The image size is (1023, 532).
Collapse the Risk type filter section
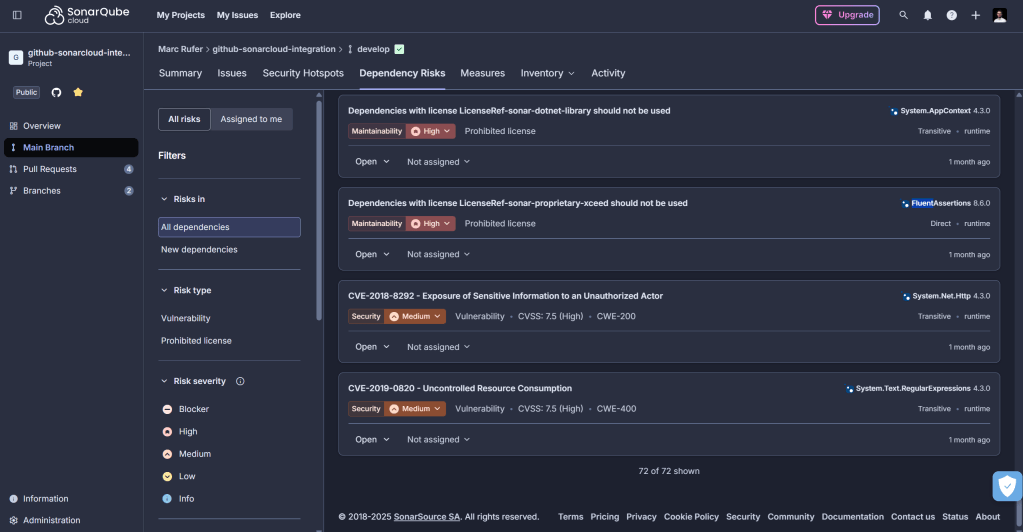[165, 290]
